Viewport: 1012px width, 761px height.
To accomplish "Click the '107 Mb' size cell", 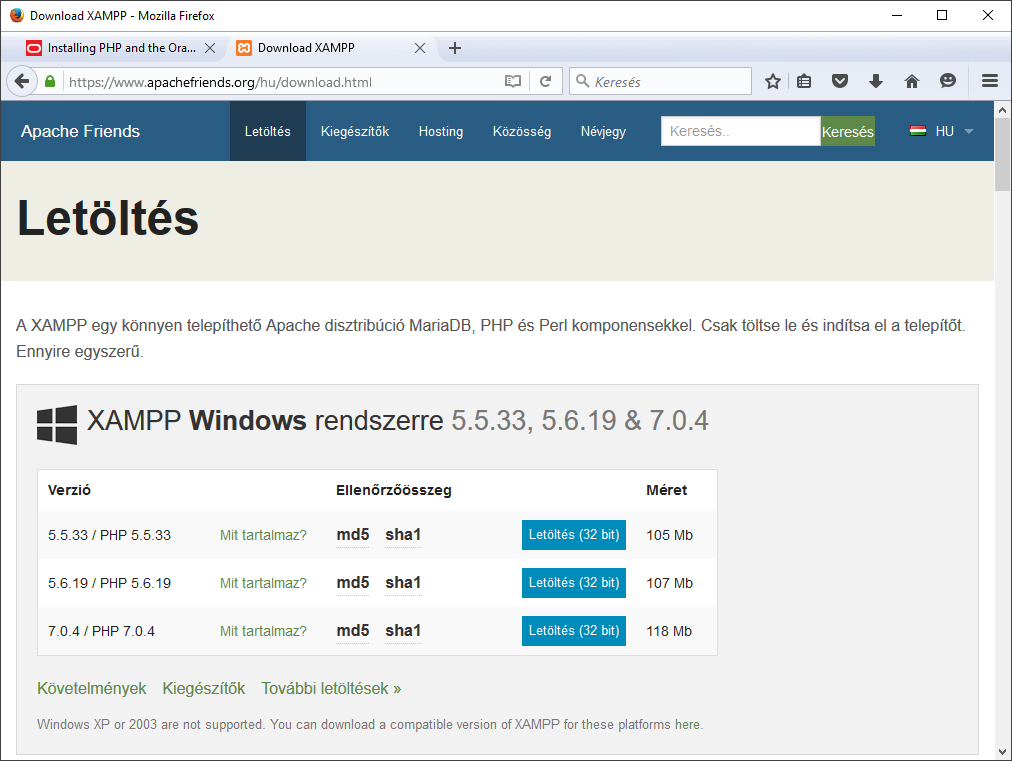I will coord(669,583).
